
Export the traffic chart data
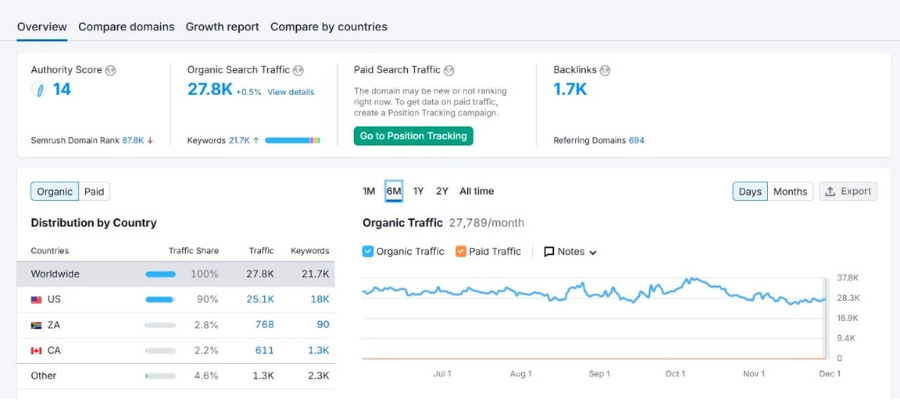848,191
